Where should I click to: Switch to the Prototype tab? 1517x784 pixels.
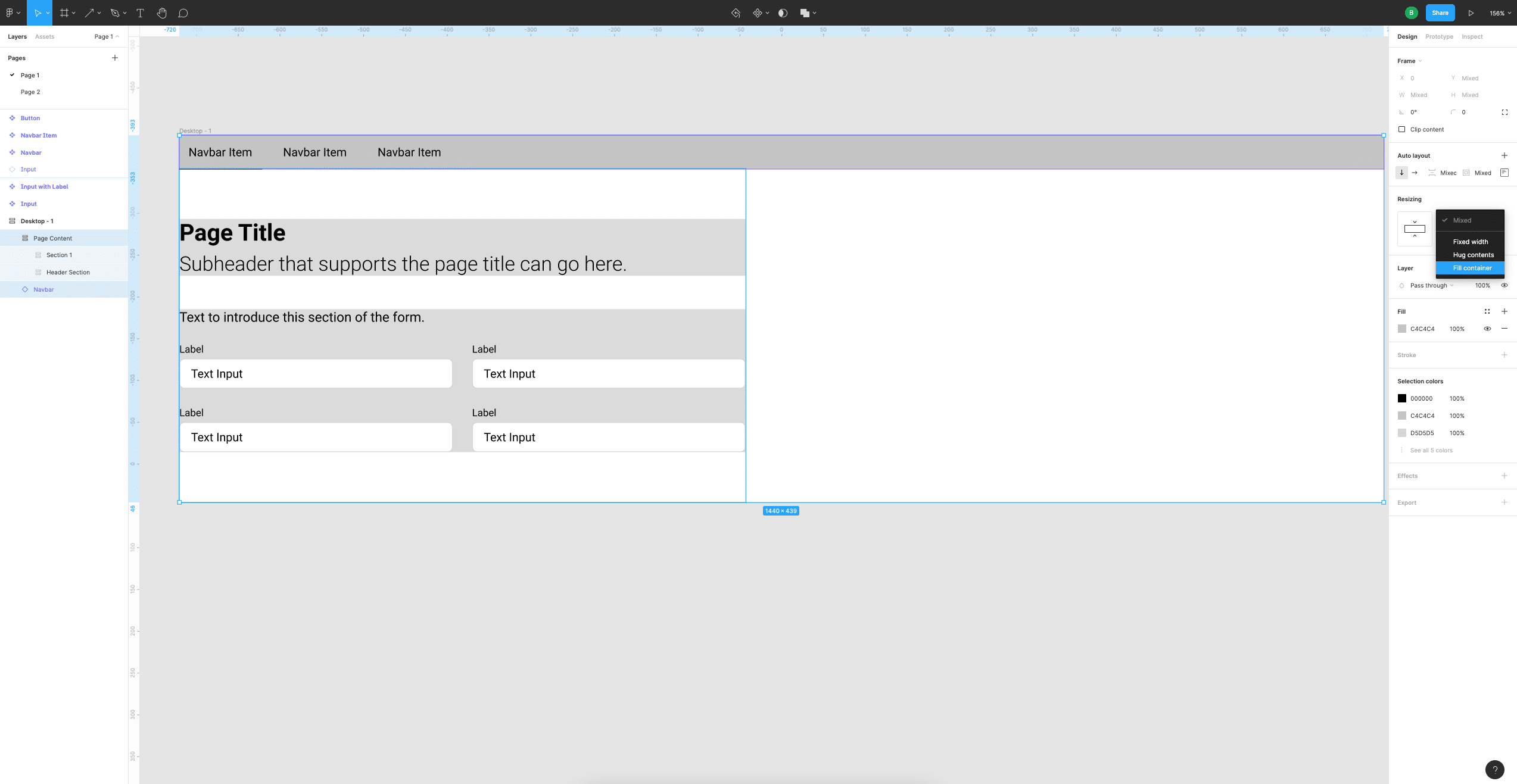coord(1439,36)
